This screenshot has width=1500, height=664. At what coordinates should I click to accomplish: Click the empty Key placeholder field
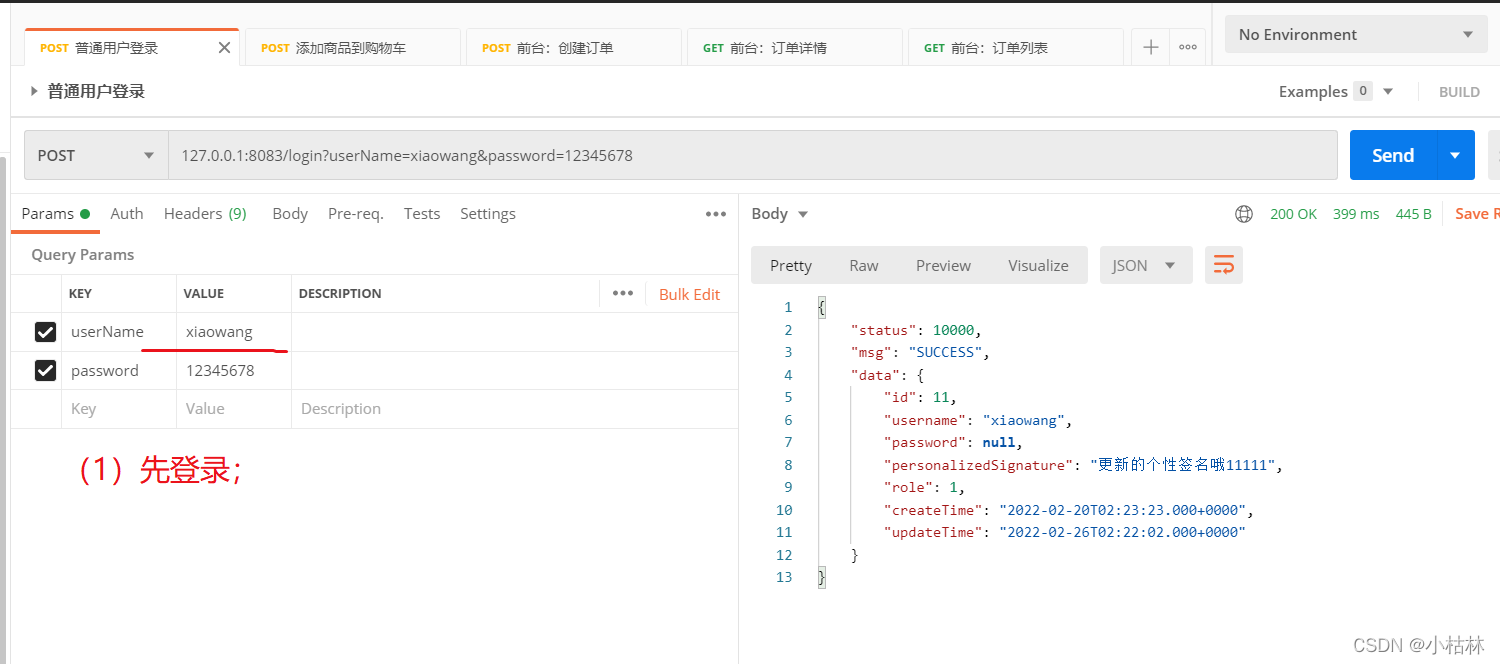point(119,409)
